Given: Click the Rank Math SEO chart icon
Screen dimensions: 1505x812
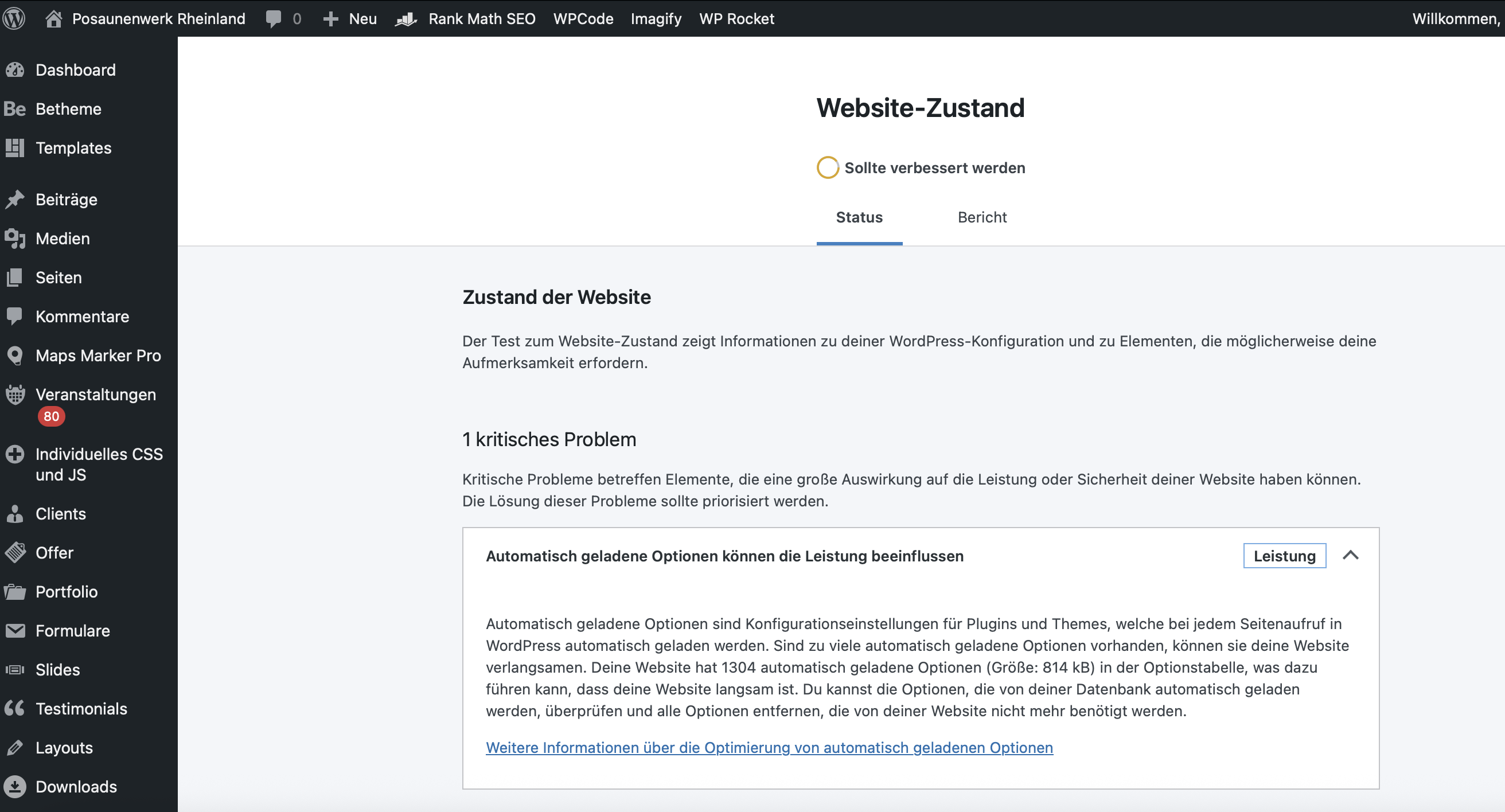Looking at the screenshot, I should 406,19.
